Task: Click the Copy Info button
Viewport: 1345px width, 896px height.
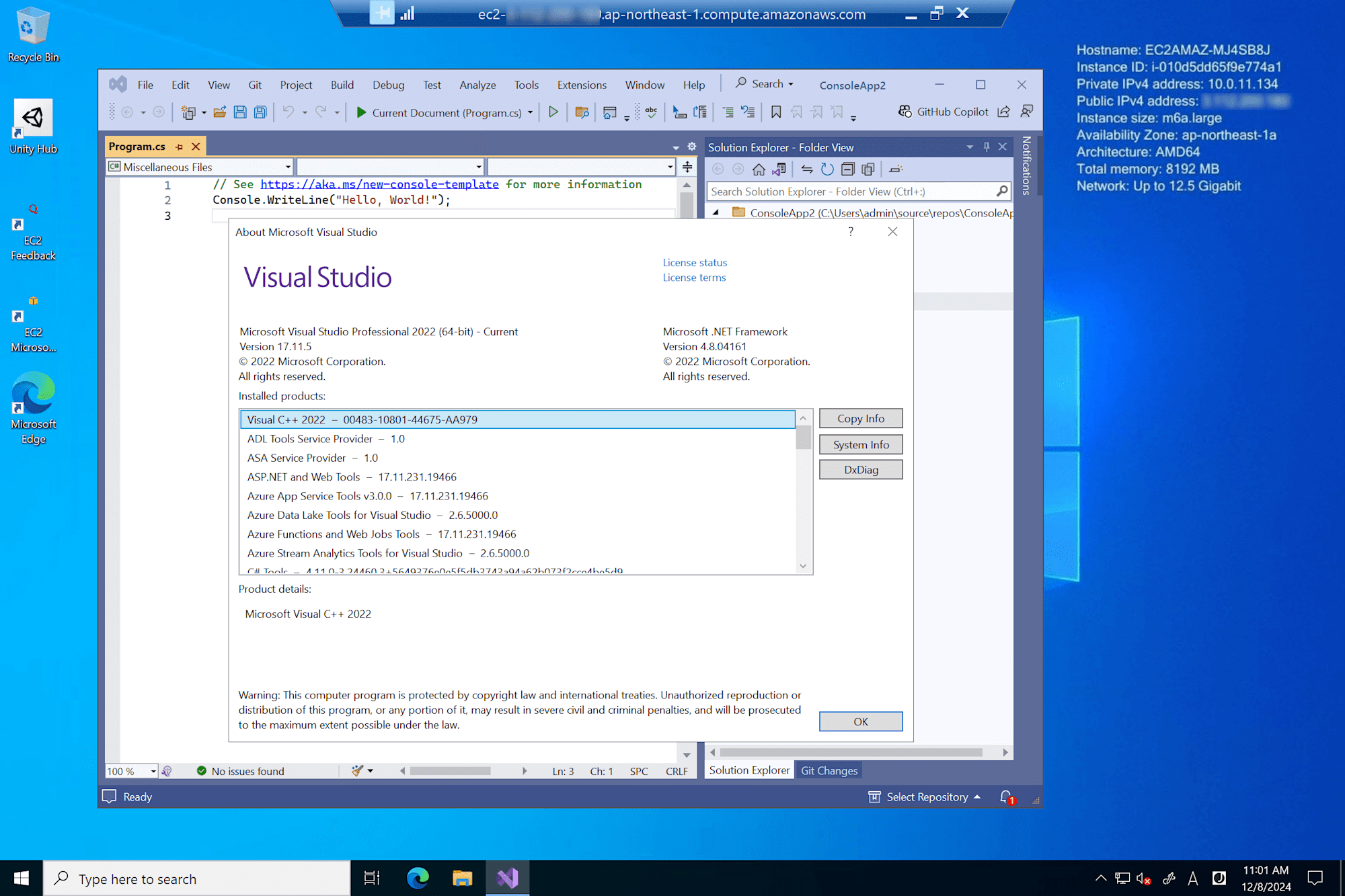Action: pos(861,419)
